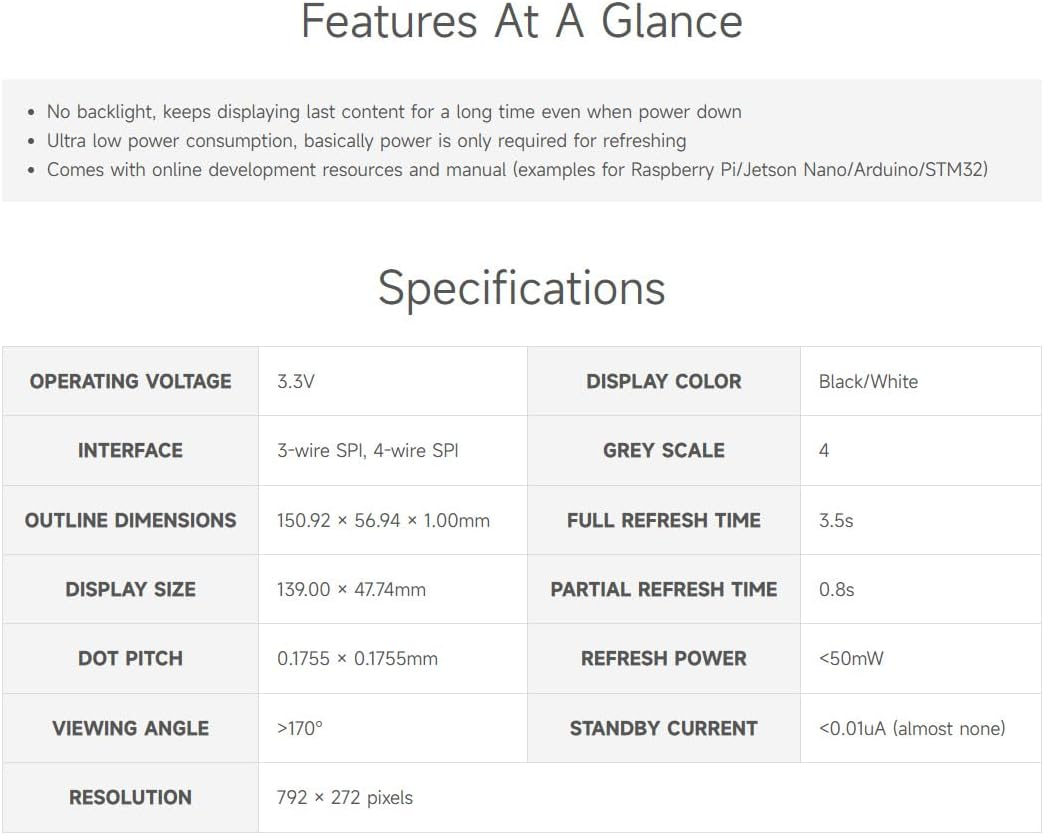
Task: Select the OUTLINE DIMENSIONS label
Action: pos(130,520)
